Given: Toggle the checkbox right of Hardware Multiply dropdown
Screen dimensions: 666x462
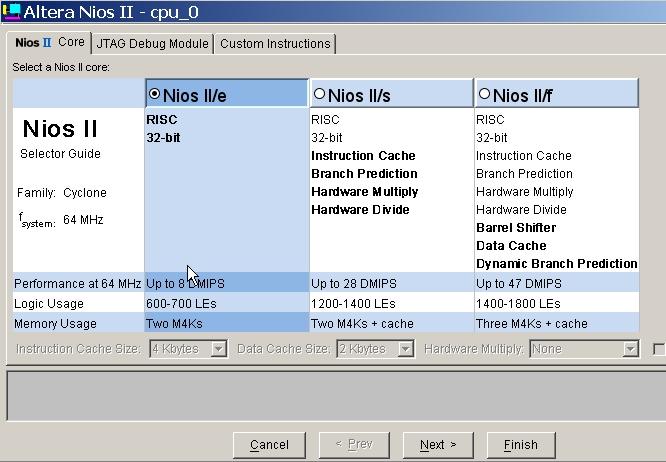Looking at the screenshot, I should 659,349.
